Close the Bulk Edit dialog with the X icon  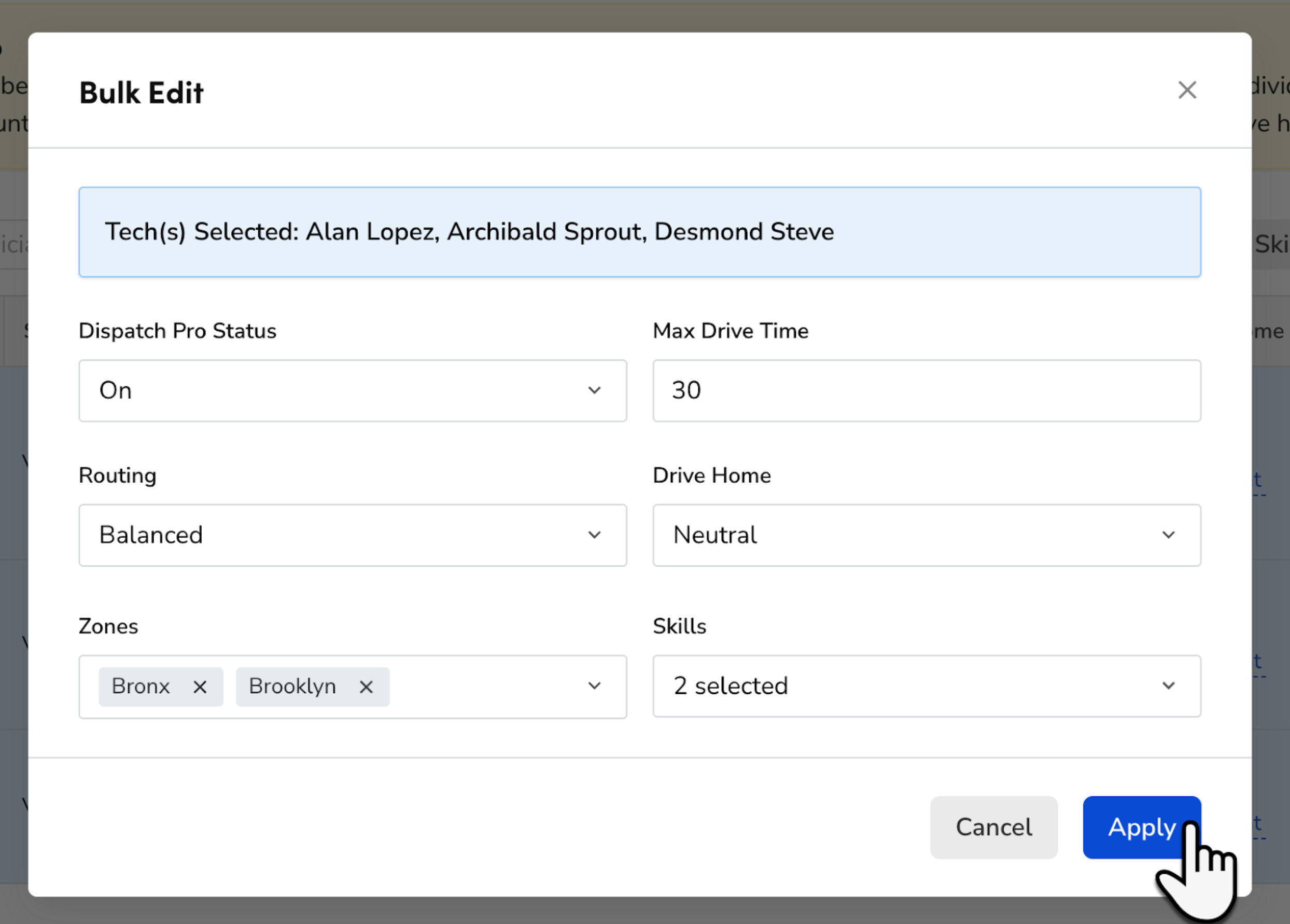pos(1187,90)
